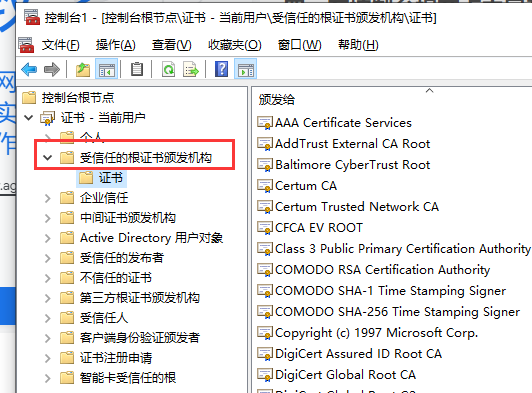The height and width of the screenshot is (393, 532).
Task: Toggle the console tree pane icon
Action: point(107,70)
